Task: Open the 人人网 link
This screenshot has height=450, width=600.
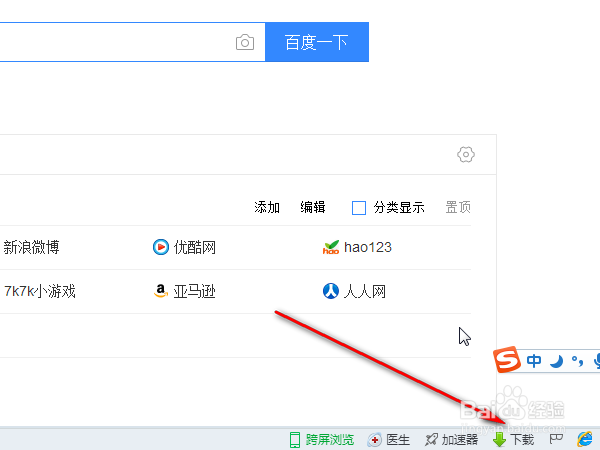Action: (x=365, y=291)
